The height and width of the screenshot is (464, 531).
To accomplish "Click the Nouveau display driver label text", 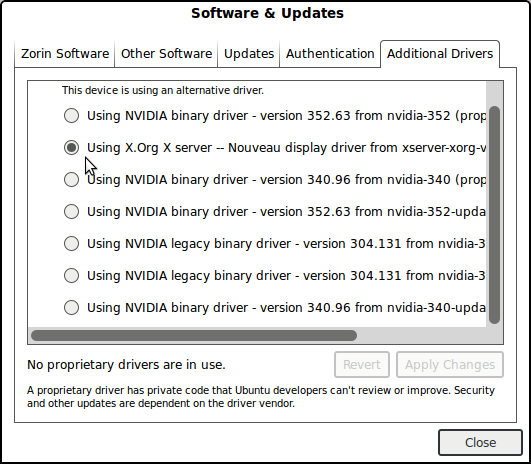I will click(286, 148).
